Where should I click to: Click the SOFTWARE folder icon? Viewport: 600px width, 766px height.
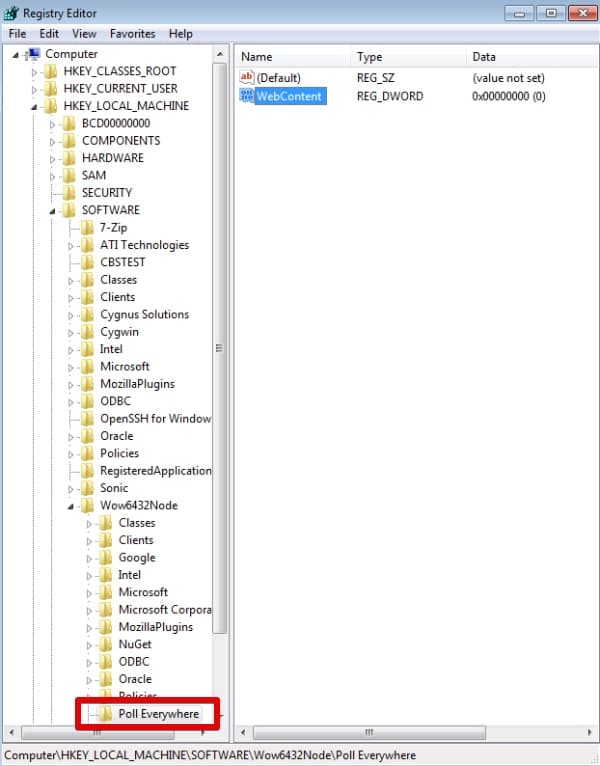69,210
